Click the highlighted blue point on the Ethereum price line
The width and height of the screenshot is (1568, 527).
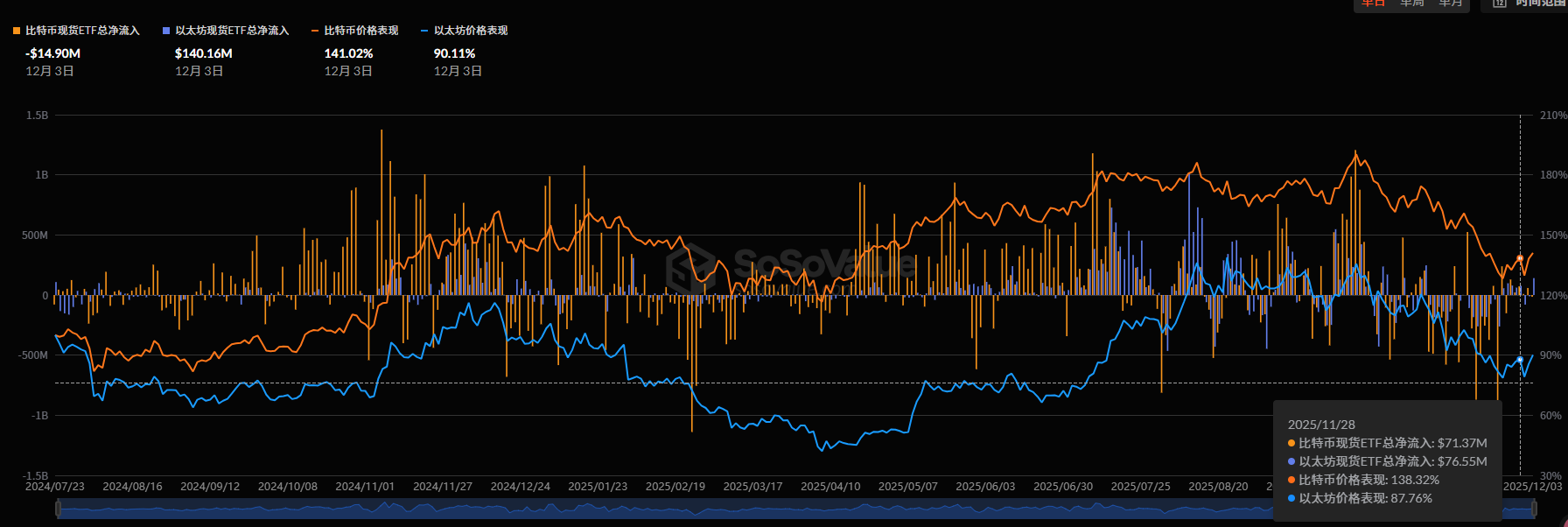[1520, 360]
